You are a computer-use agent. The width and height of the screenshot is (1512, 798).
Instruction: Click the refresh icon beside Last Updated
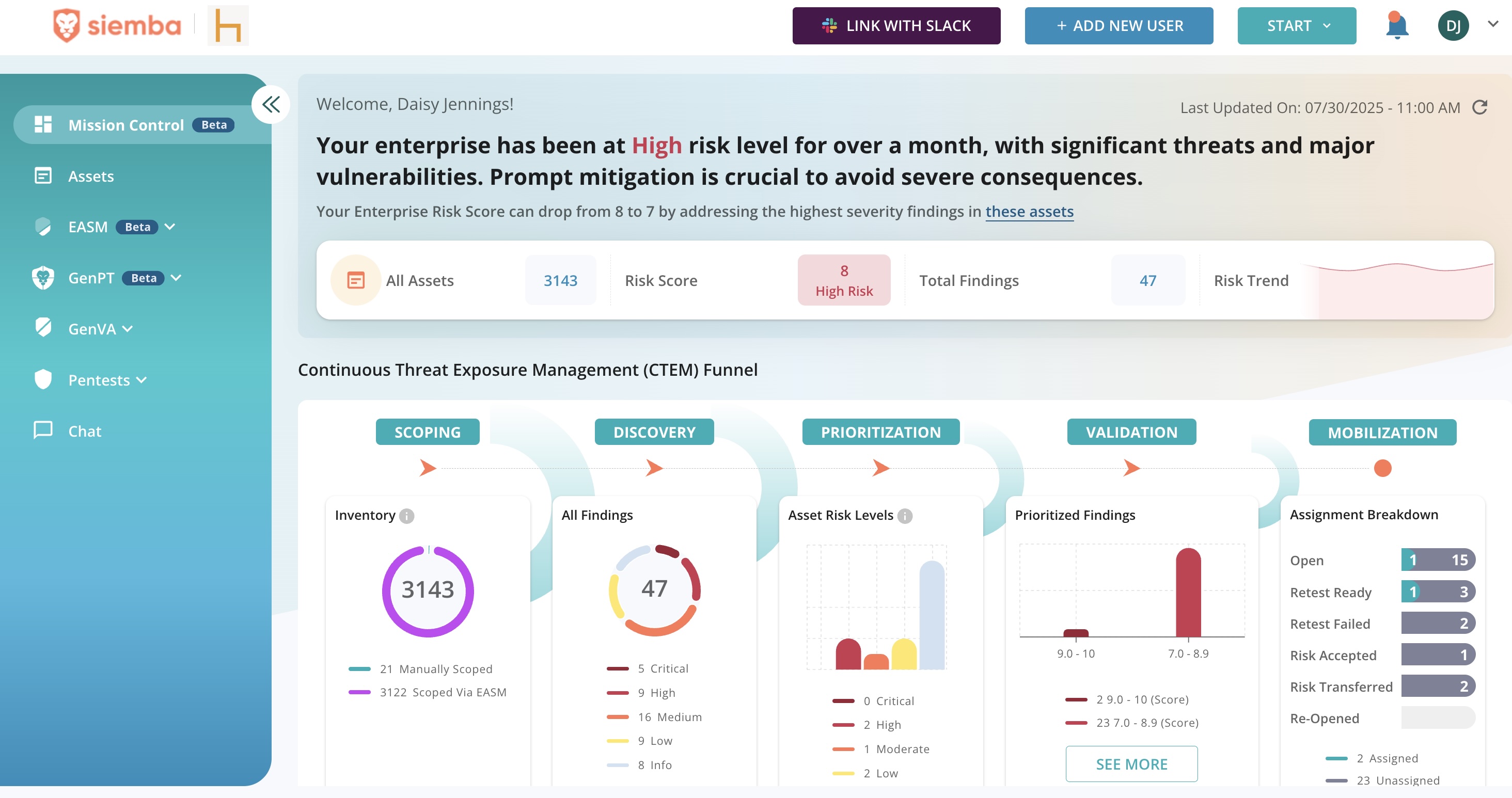pos(1479,107)
